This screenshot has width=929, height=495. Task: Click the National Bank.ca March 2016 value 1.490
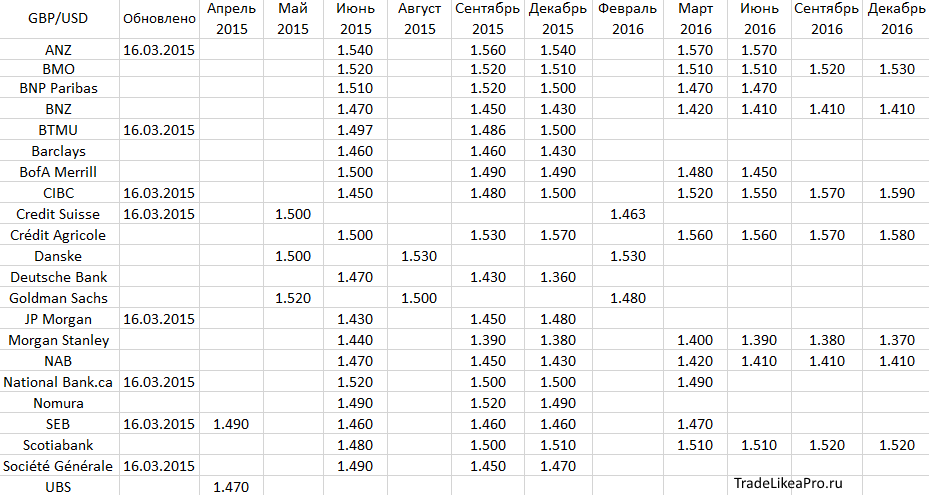[x=695, y=382]
